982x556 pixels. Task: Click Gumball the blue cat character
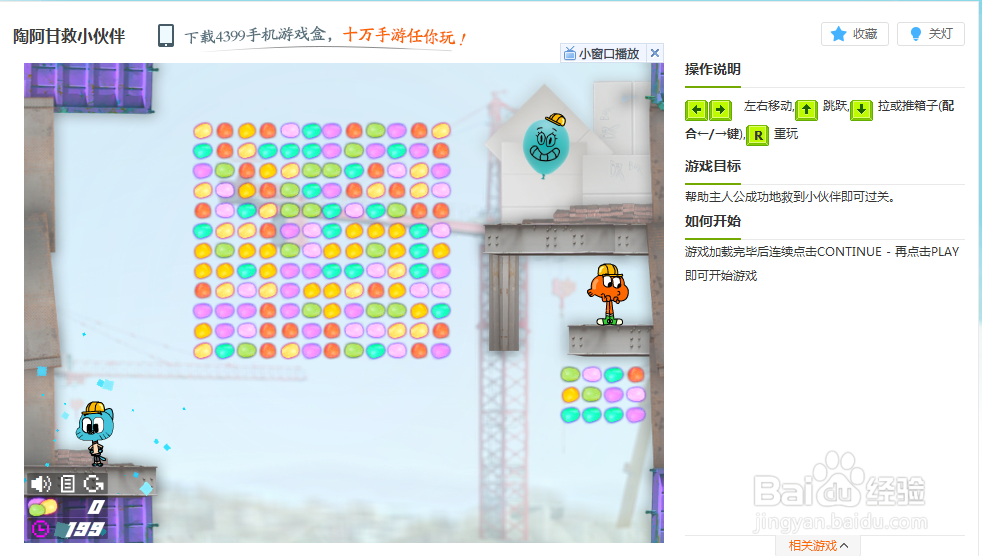point(95,433)
